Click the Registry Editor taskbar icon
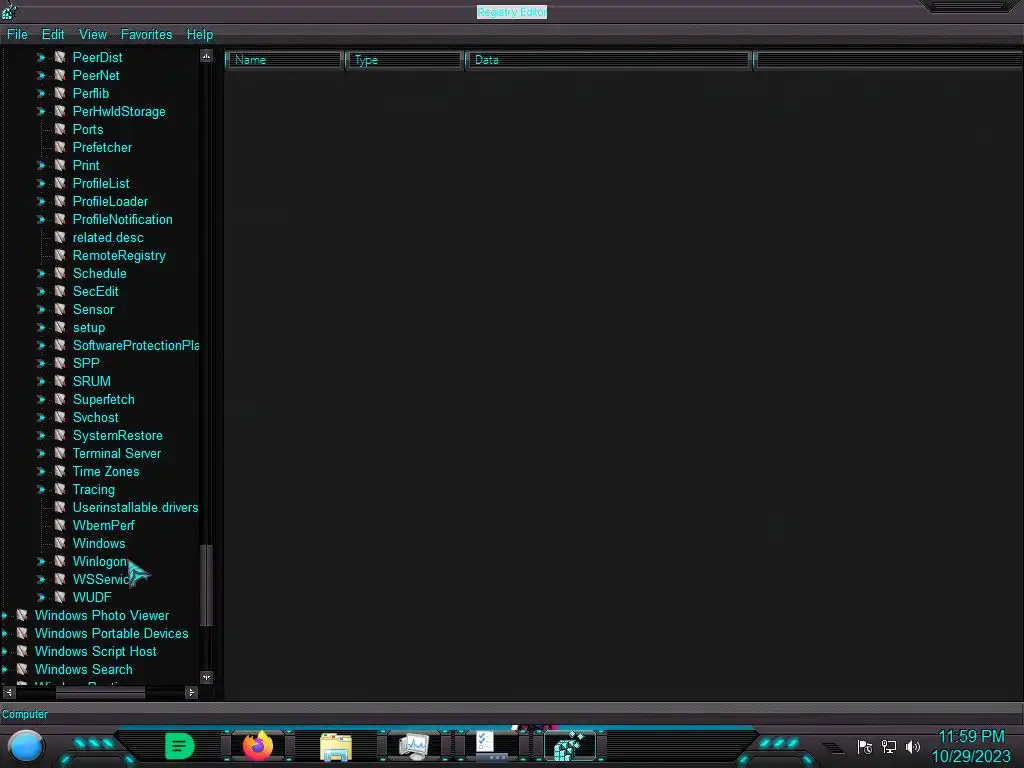The image size is (1024, 768). 569,746
